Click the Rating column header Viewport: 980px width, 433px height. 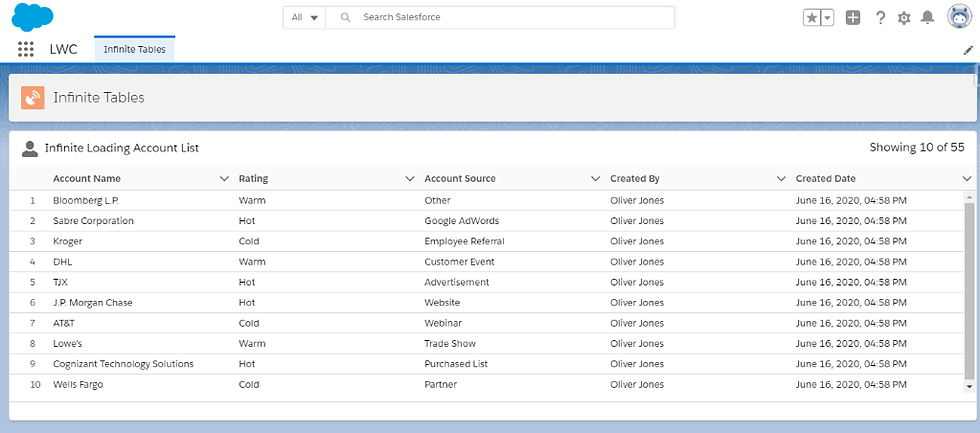[x=253, y=179]
